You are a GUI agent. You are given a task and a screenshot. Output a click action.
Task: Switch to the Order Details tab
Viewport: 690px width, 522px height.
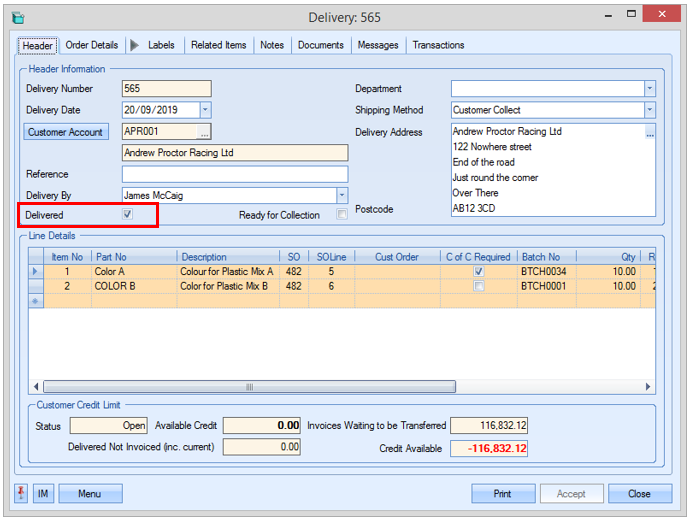pos(92,45)
